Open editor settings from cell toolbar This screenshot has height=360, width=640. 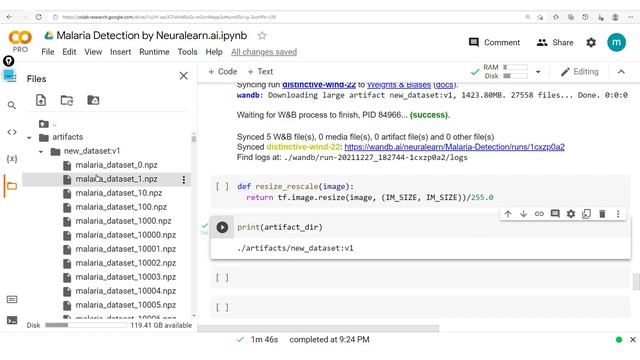[571, 214]
